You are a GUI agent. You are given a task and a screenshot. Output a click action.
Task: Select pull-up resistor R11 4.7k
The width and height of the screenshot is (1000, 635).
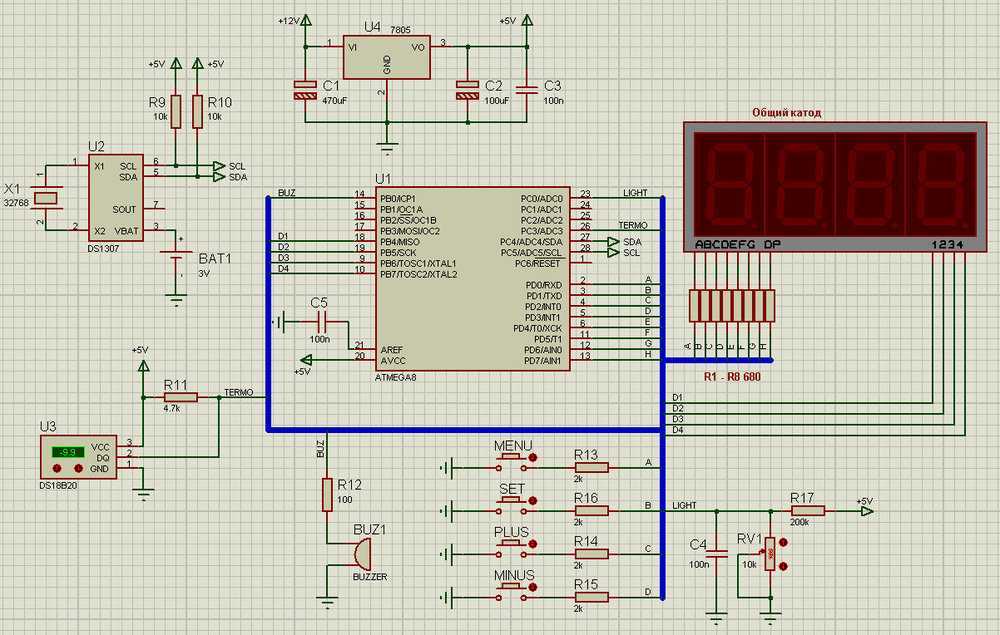pos(180,397)
